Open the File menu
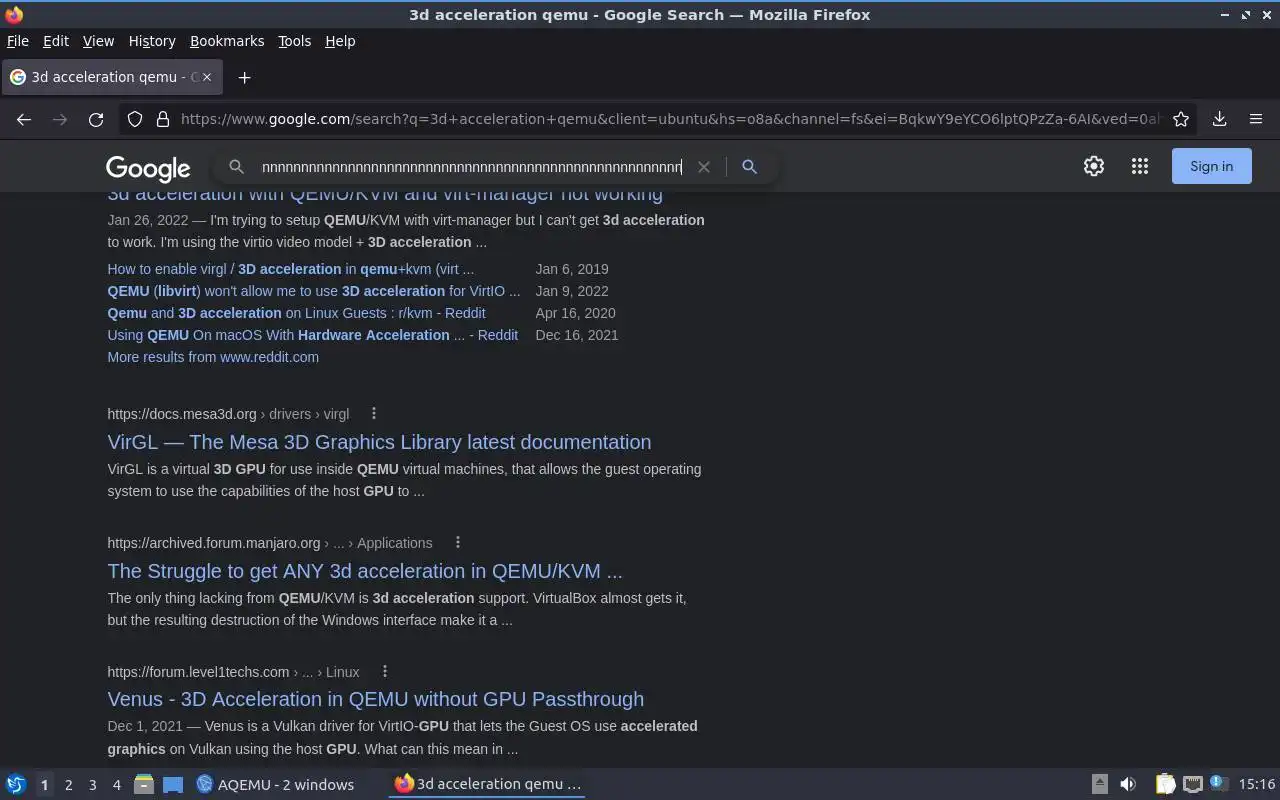Image resolution: width=1280 pixels, height=800 pixels. click(x=18, y=41)
